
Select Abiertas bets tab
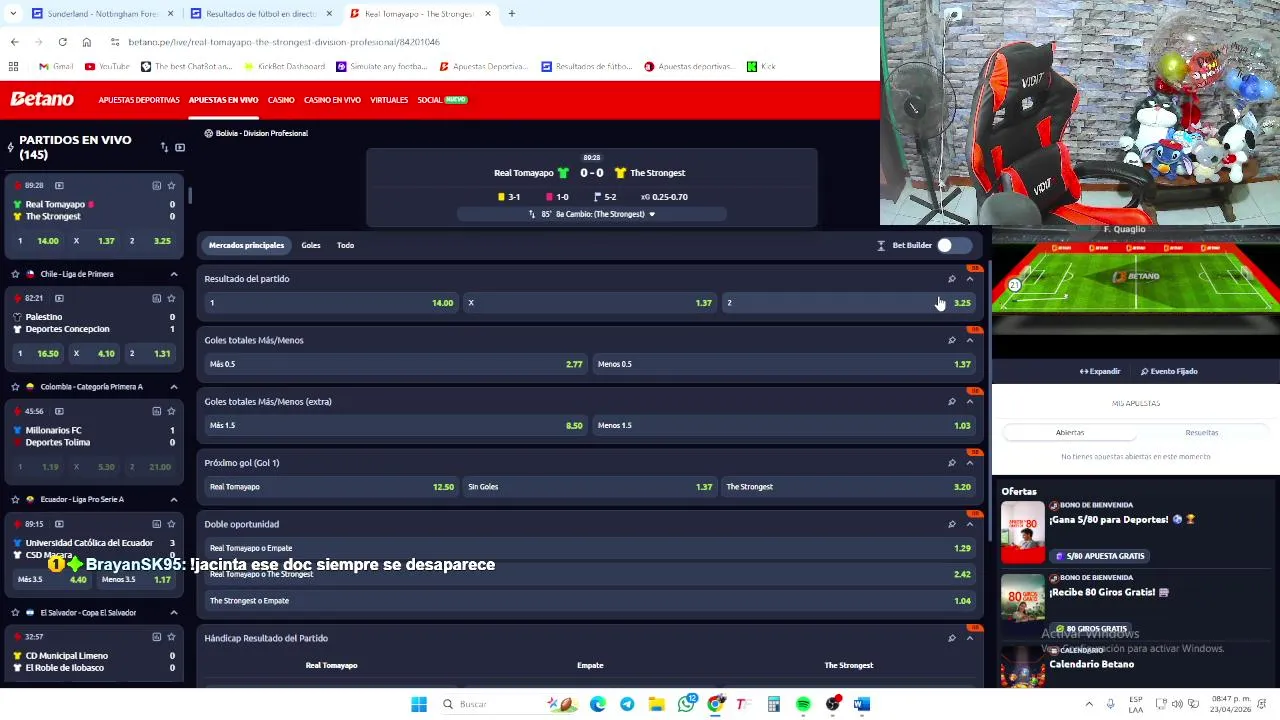coord(1070,433)
